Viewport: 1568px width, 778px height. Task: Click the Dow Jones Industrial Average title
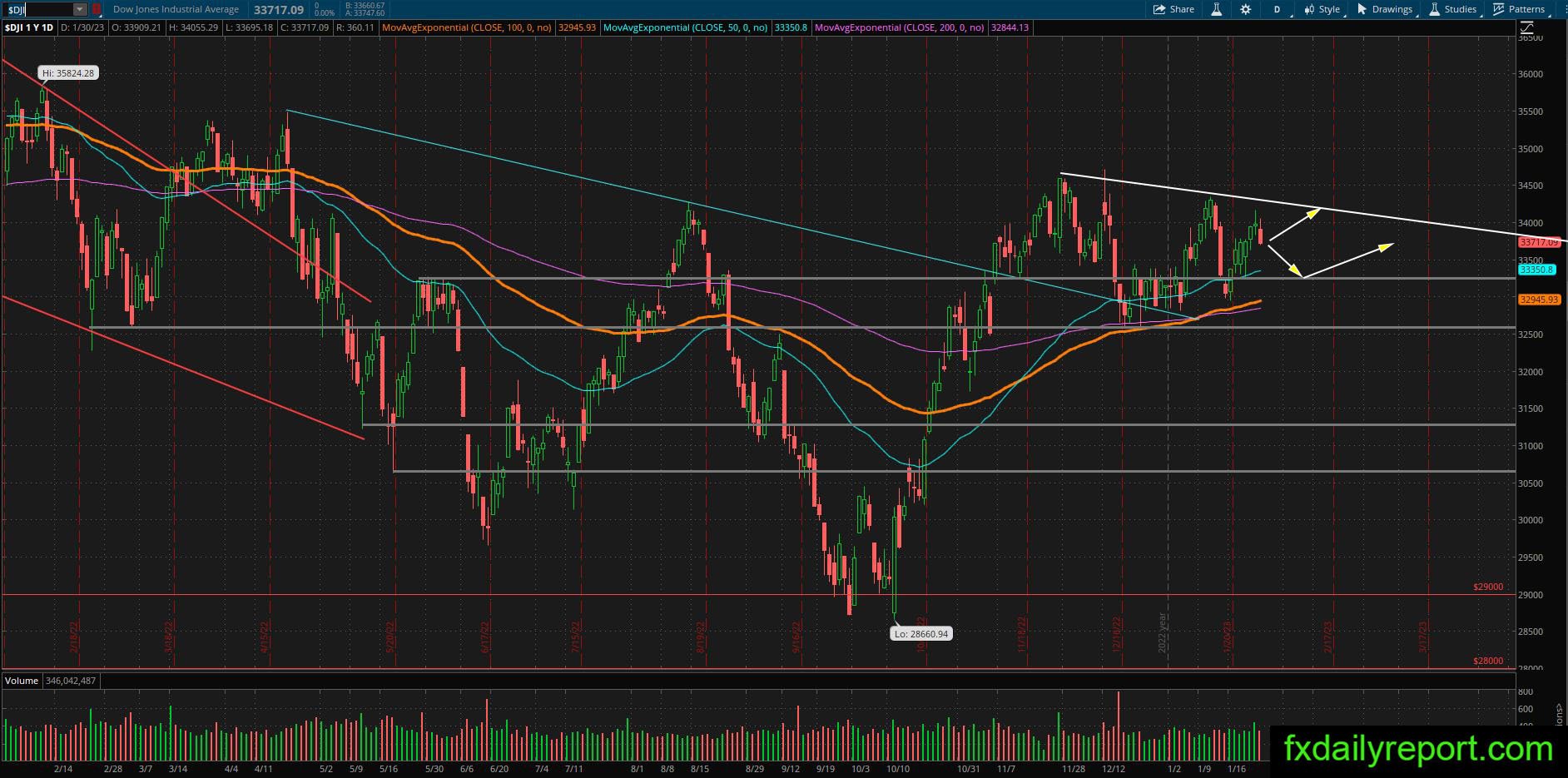(176, 9)
